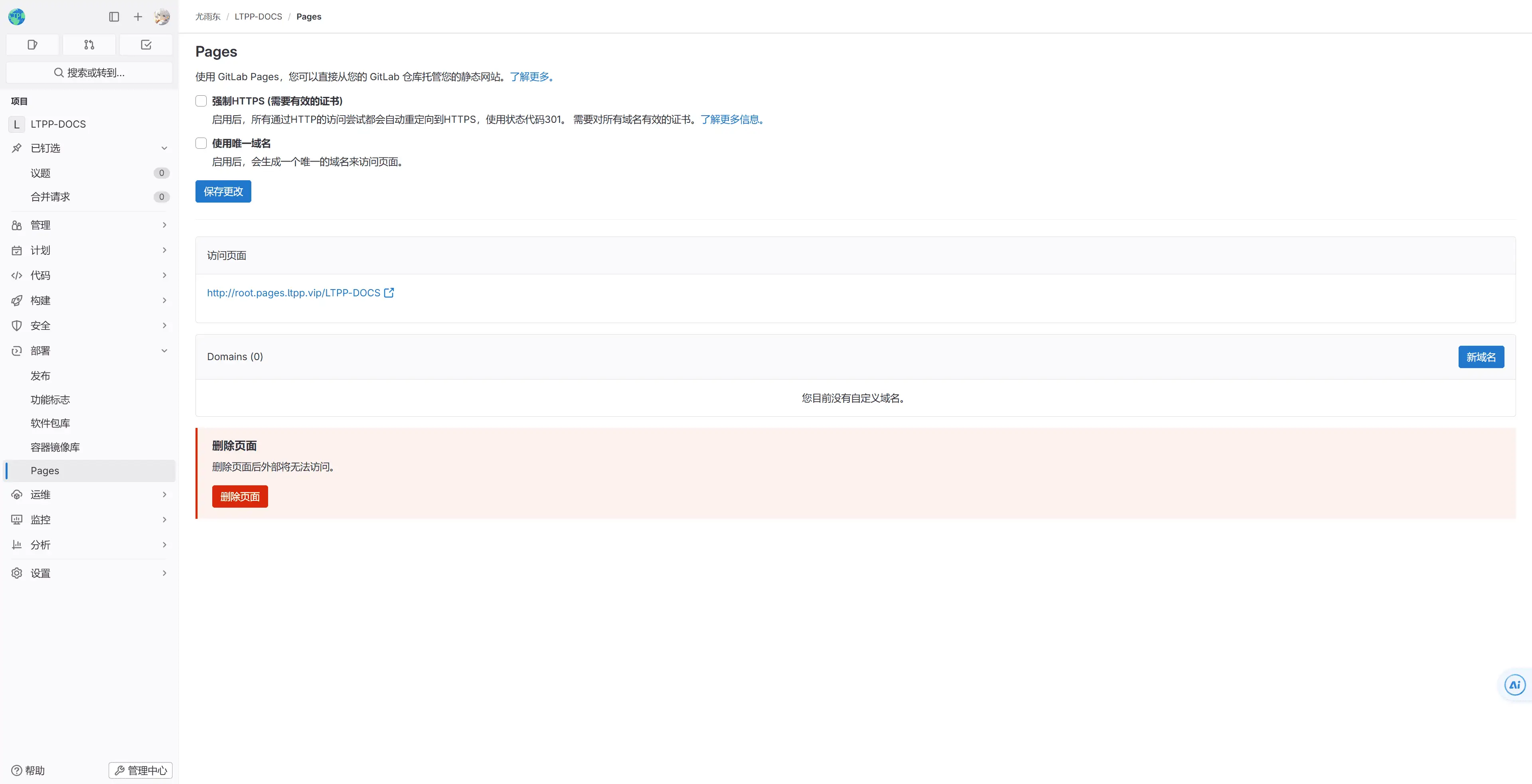Expand the 设置 sidebar section
The width and height of the screenshot is (1532, 784).
click(89, 573)
